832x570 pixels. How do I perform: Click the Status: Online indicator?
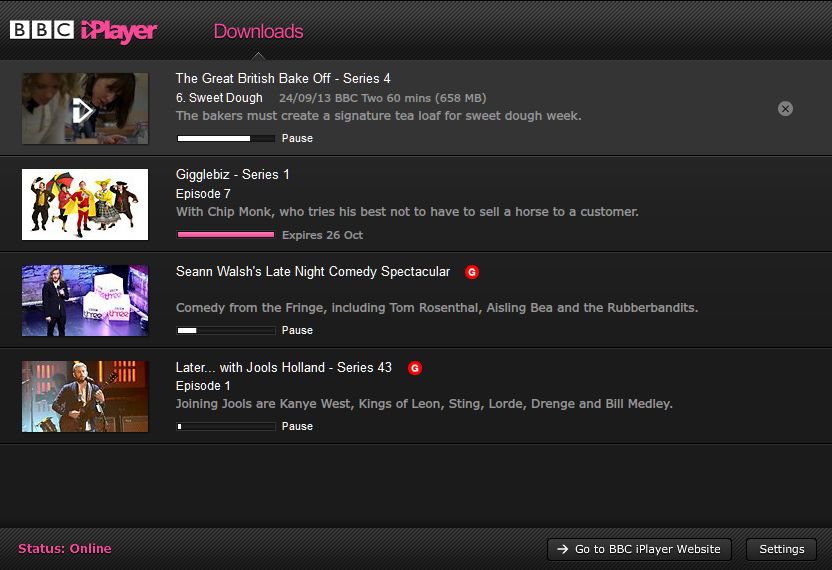click(65, 548)
